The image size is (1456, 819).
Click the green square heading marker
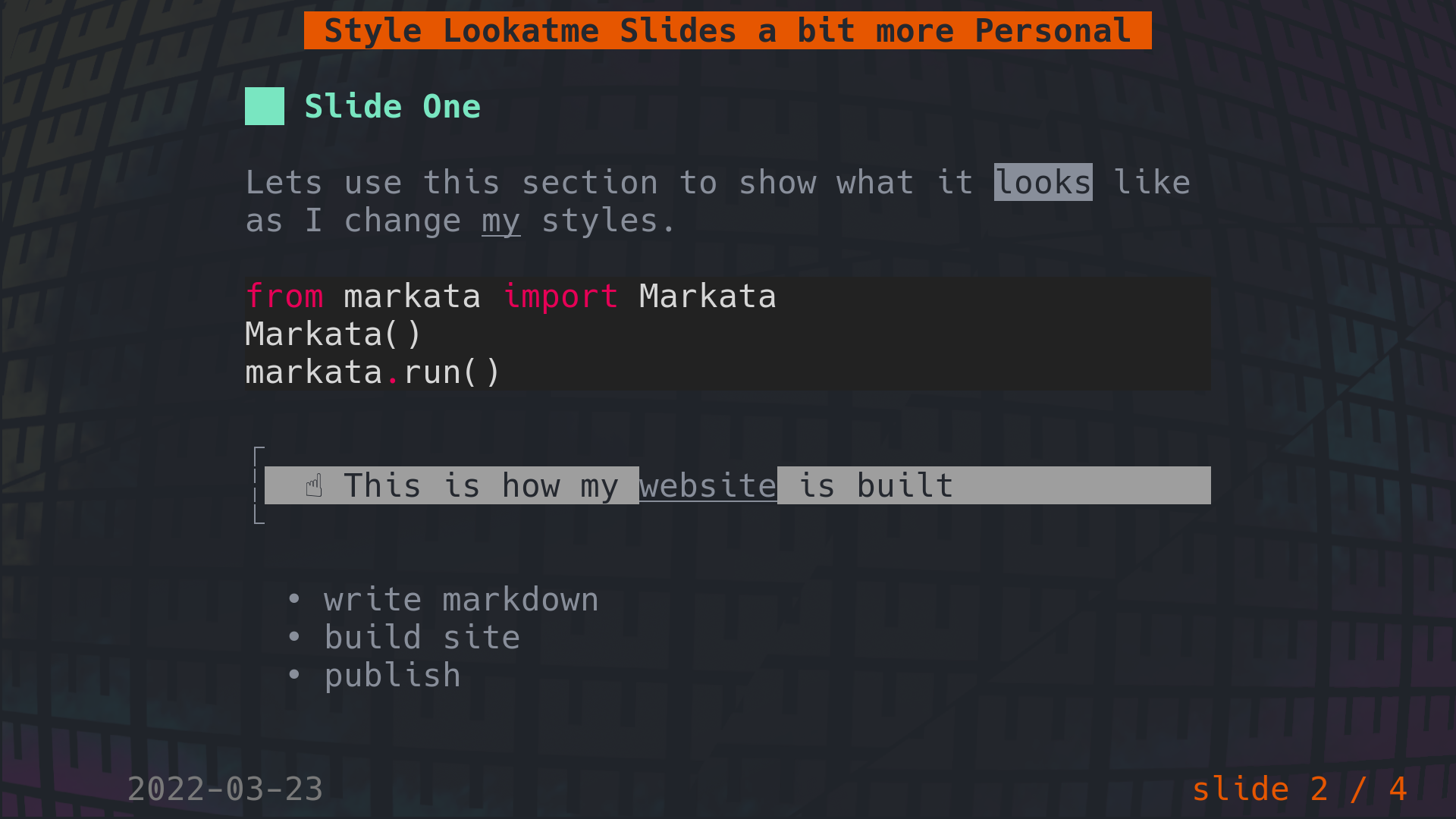coord(264,106)
